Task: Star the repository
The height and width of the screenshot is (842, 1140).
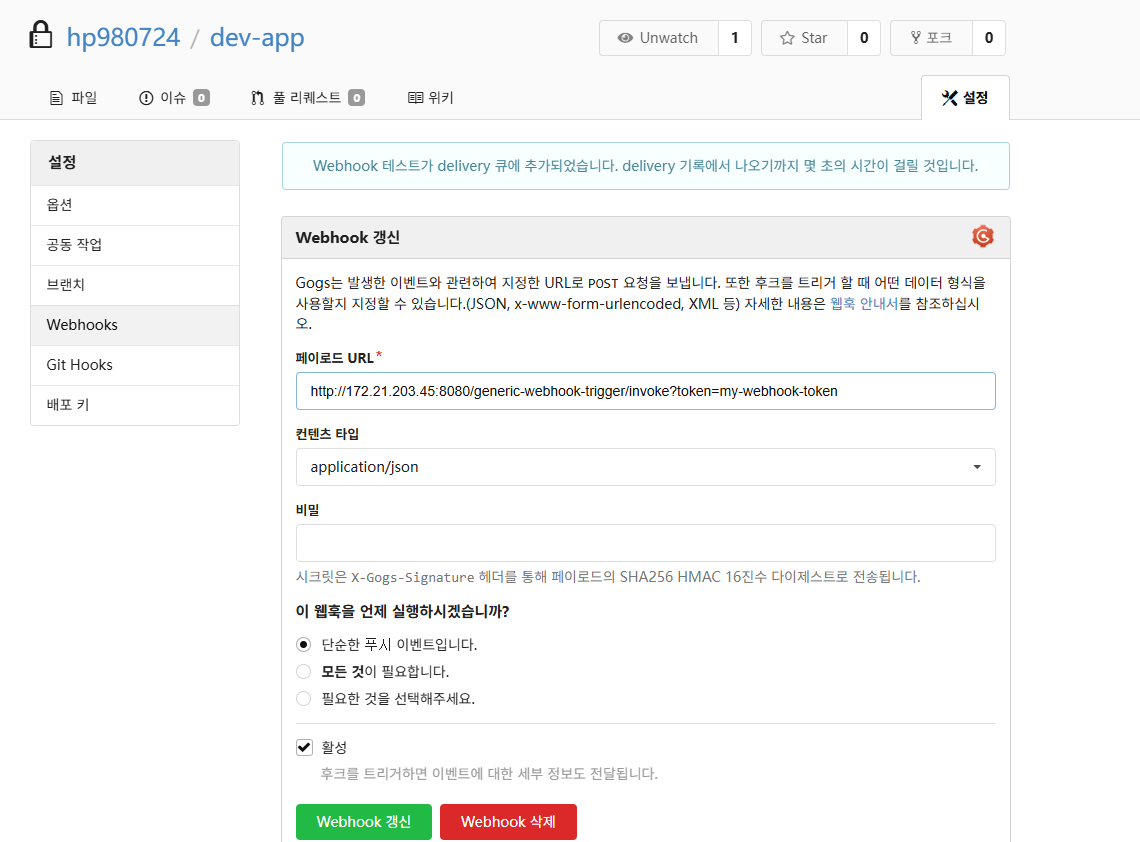Action: point(804,38)
